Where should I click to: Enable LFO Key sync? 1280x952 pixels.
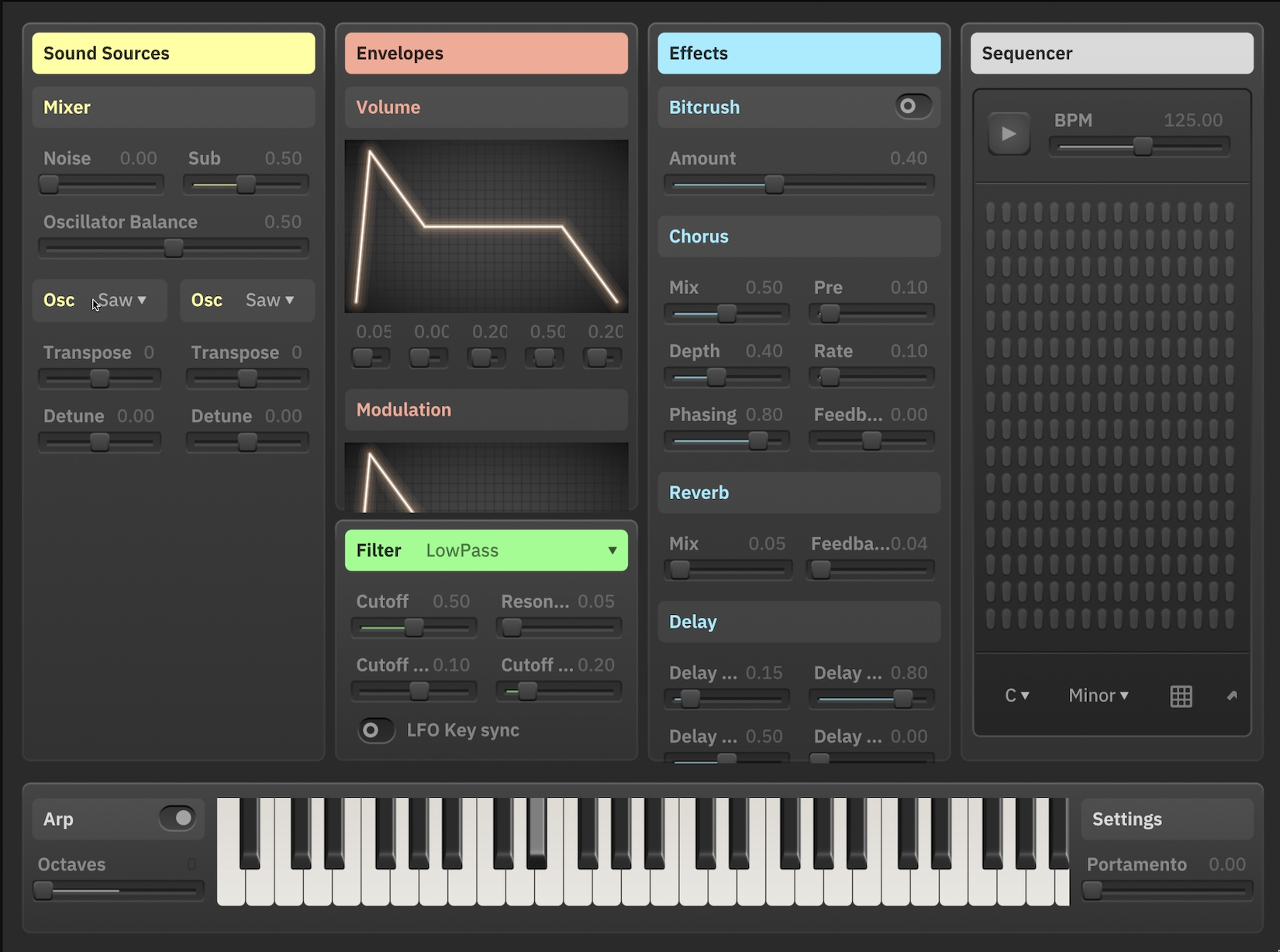375,730
